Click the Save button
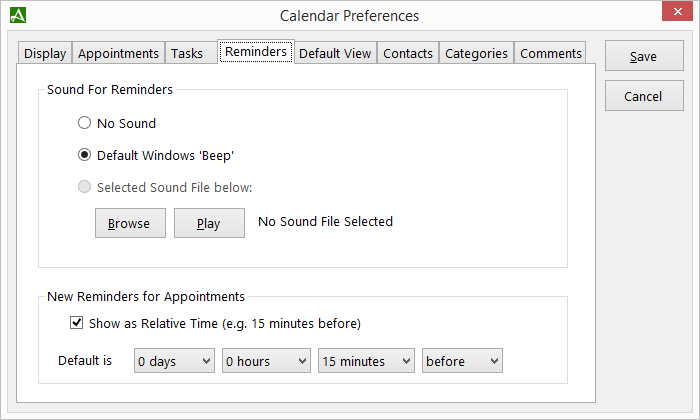Viewport: 700px width, 420px height. click(x=644, y=56)
